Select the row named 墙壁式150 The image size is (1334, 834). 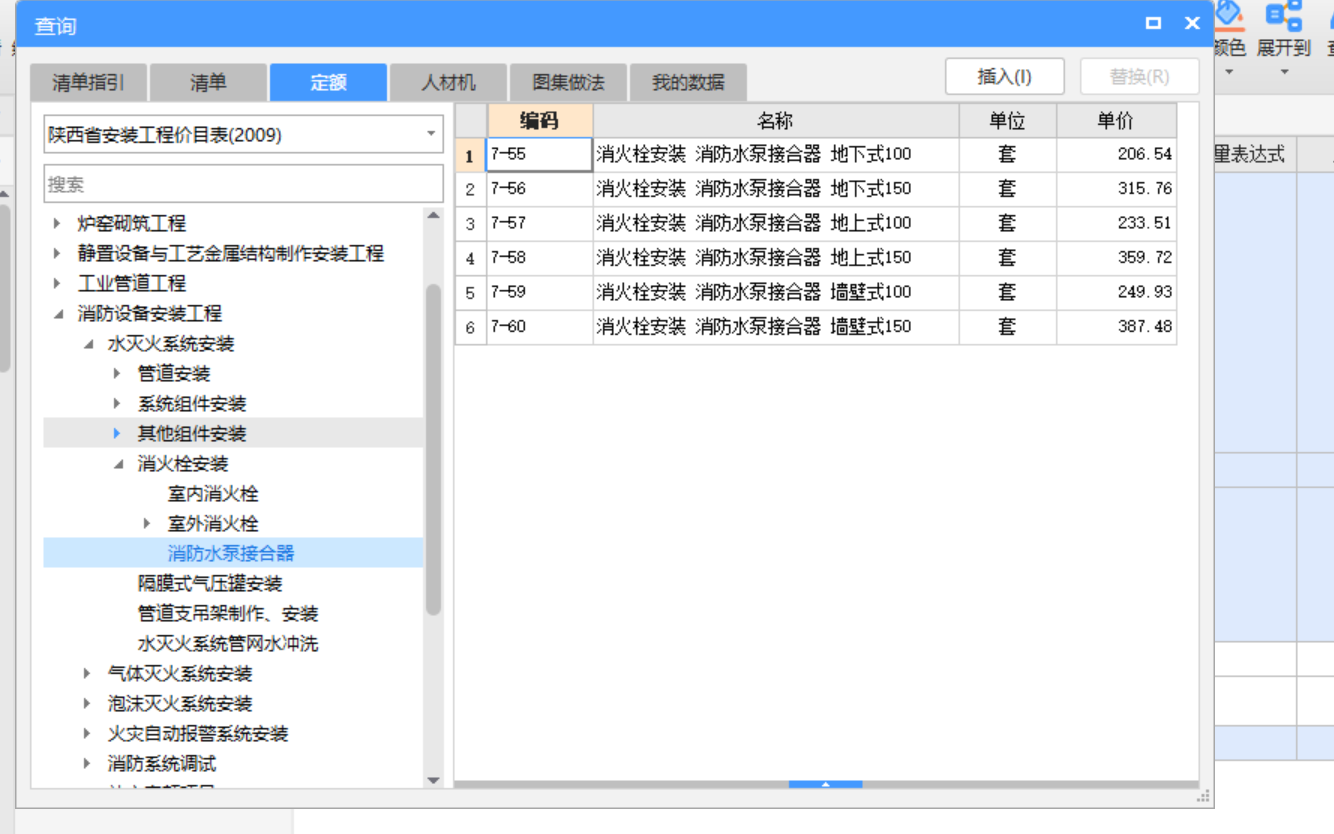tap(776, 327)
